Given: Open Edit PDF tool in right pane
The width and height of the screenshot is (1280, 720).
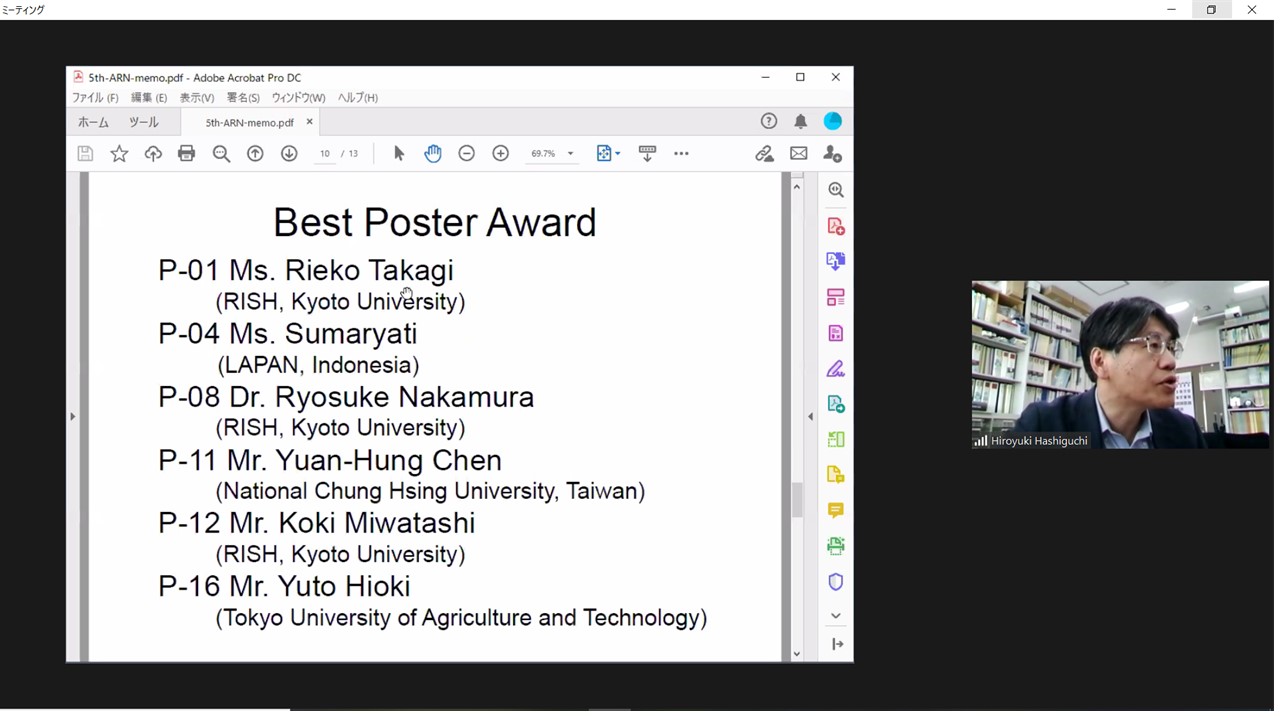Looking at the screenshot, I should (836, 333).
